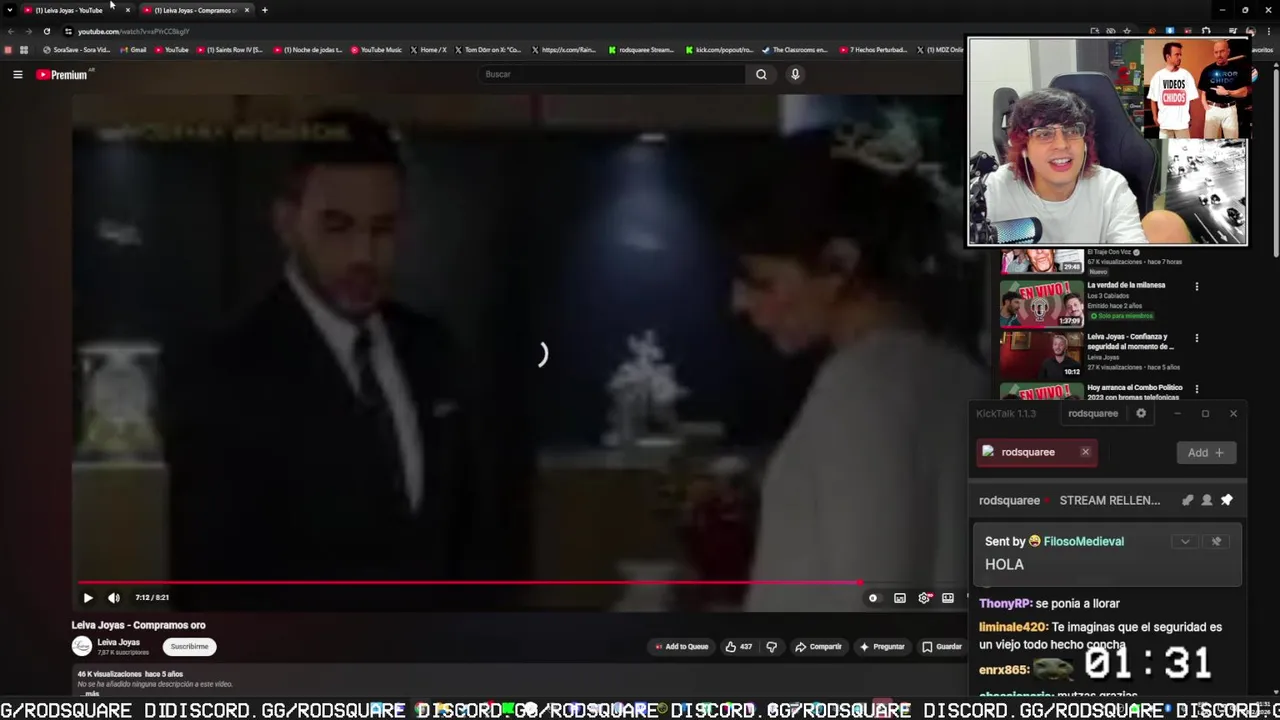Expand the description with ...más
The height and width of the screenshot is (720, 1280).
tap(92, 693)
